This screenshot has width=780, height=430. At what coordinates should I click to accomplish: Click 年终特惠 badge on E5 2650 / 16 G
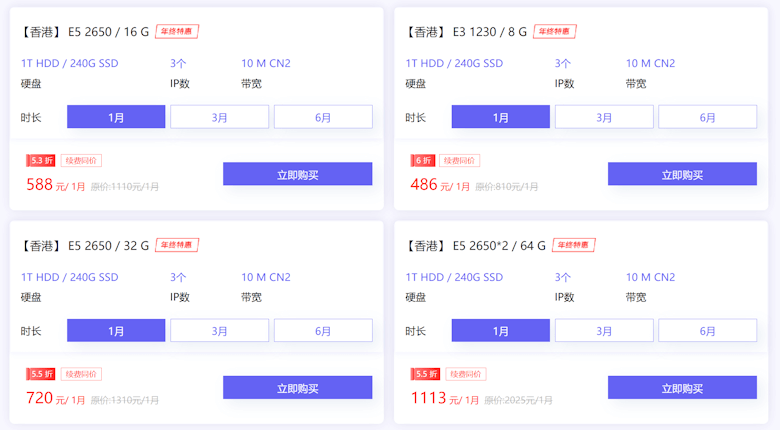tap(177, 31)
